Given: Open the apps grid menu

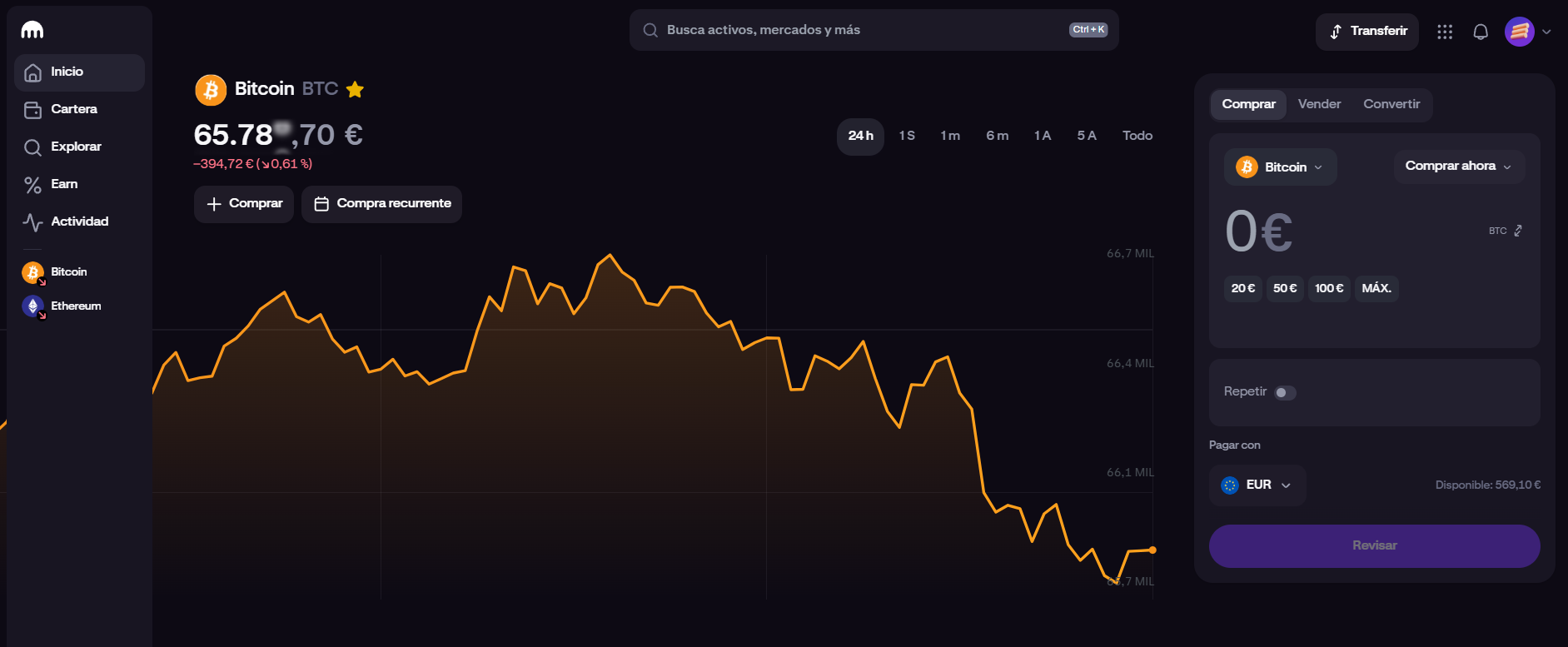Looking at the screenshot, I should coord(1445,32).
